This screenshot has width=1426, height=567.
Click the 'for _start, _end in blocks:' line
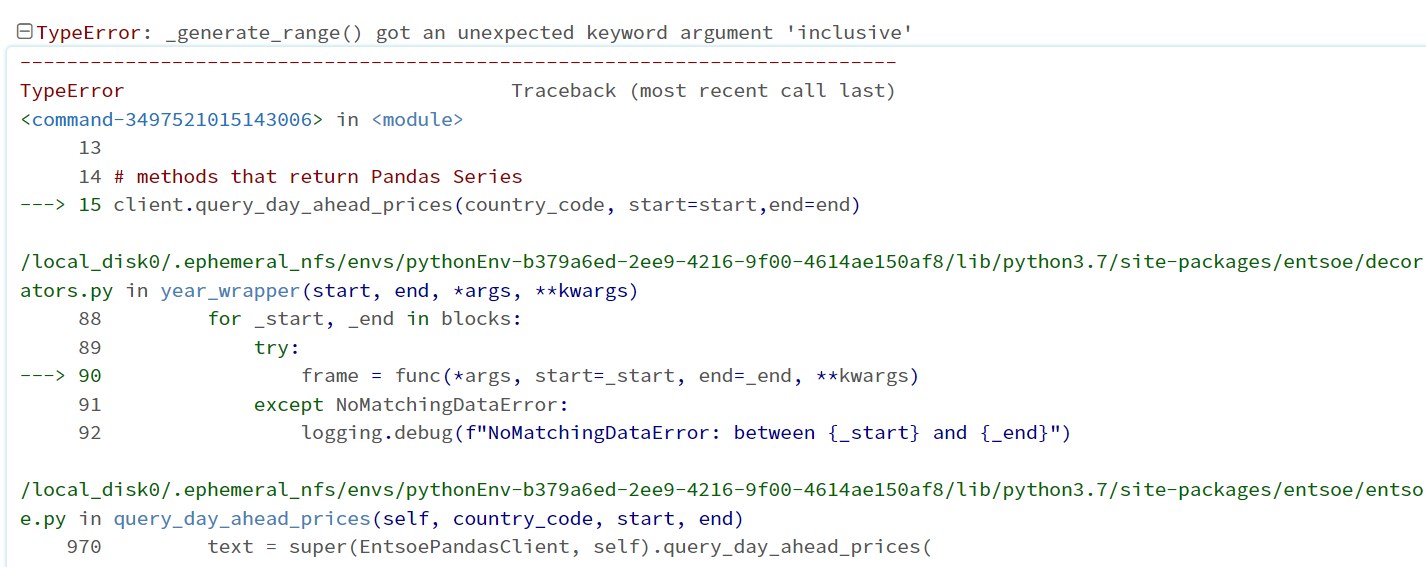(x=365, y=319)
